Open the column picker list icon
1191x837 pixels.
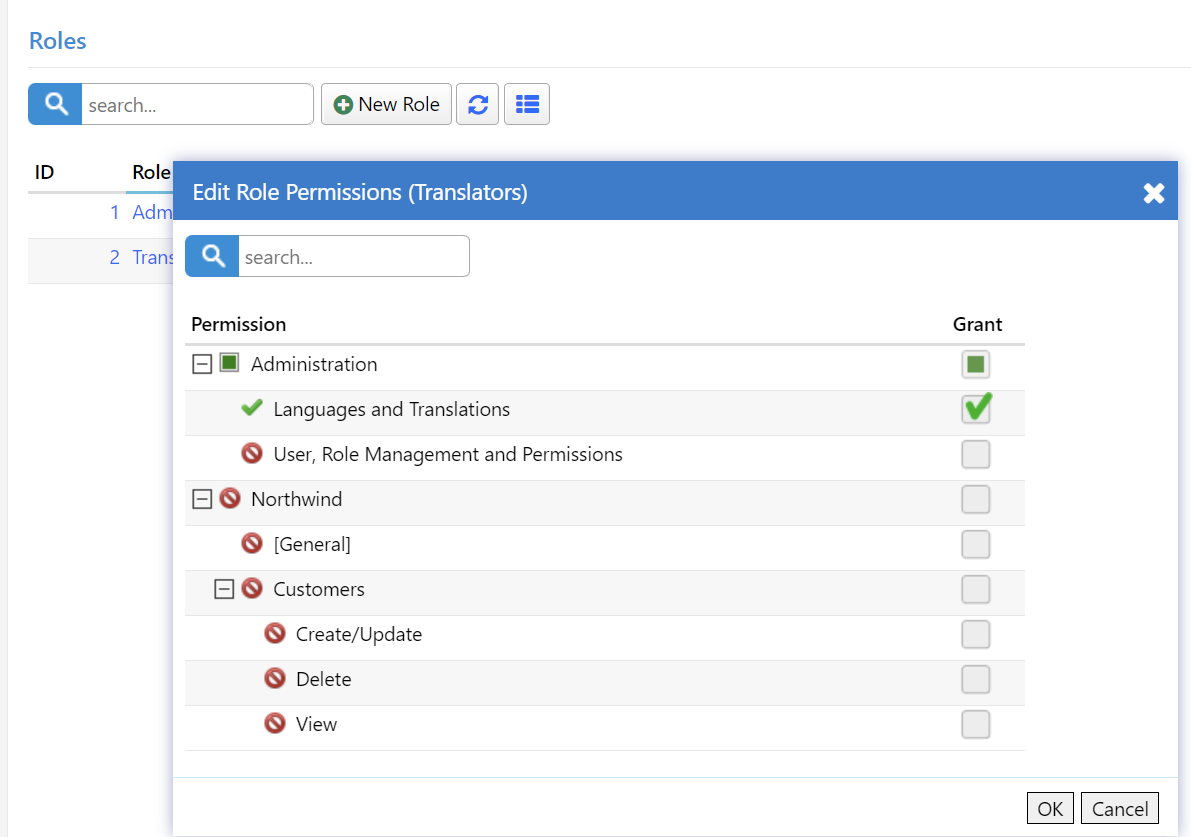[x=527, y=104]
